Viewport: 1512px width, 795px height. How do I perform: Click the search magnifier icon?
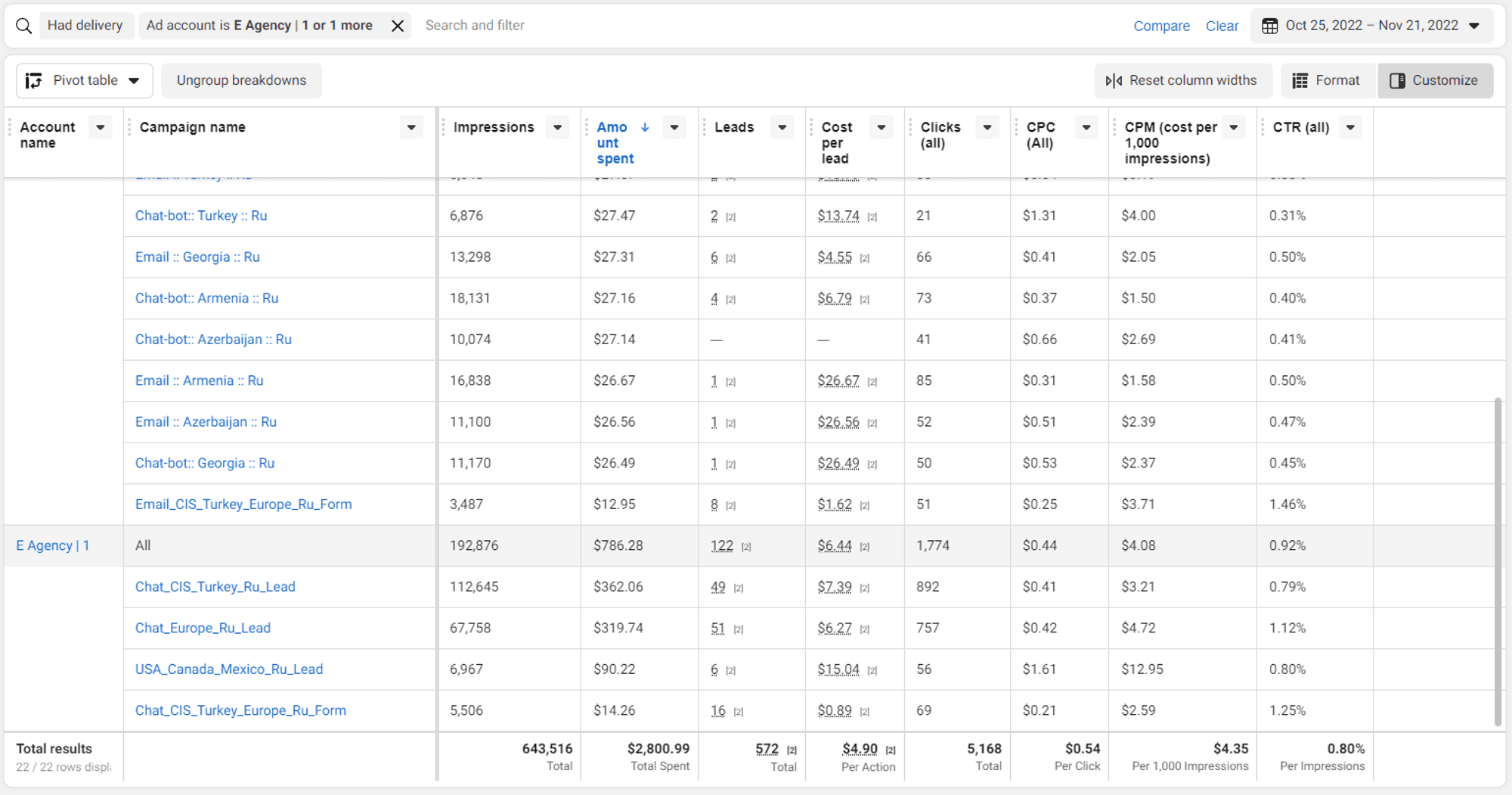(23, 26)
